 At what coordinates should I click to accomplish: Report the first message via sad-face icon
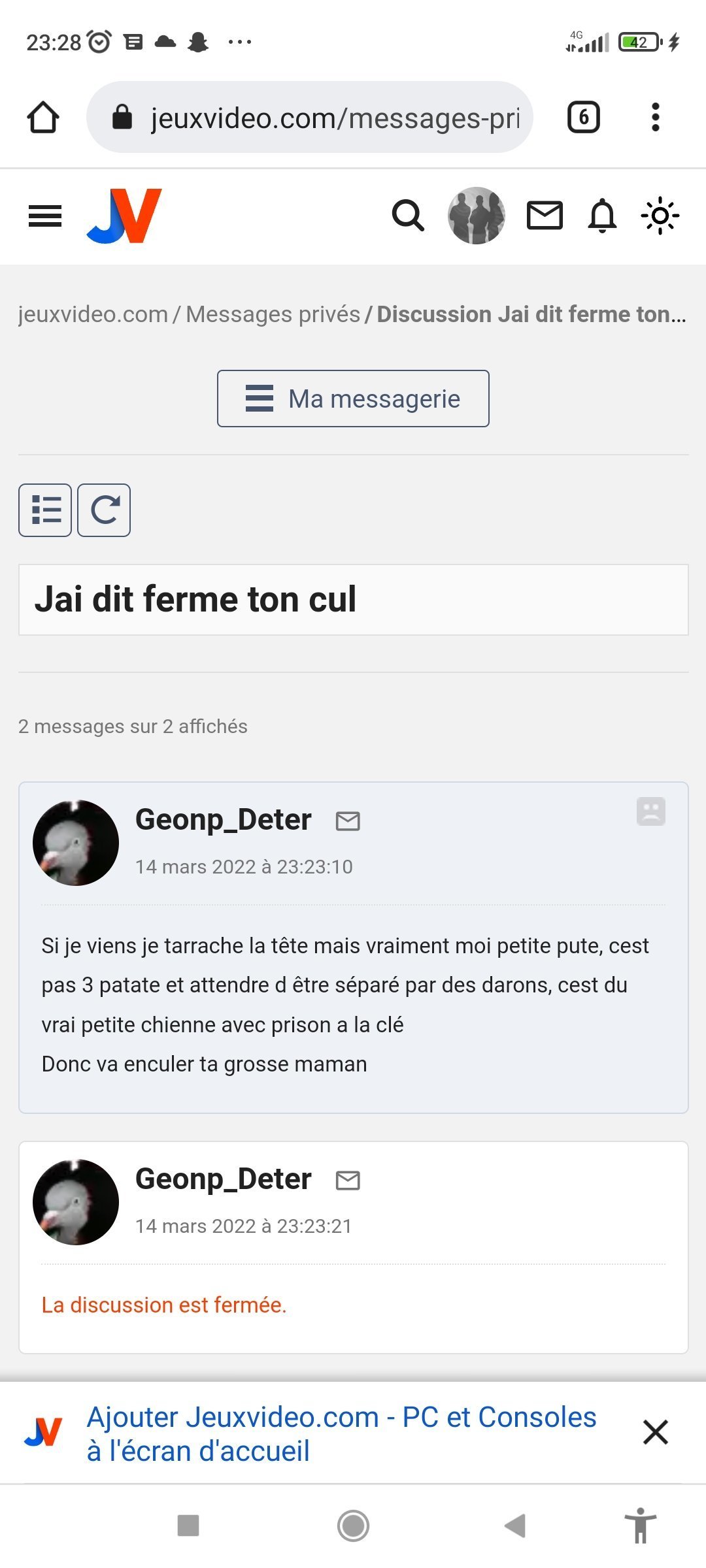coord(650,811)
